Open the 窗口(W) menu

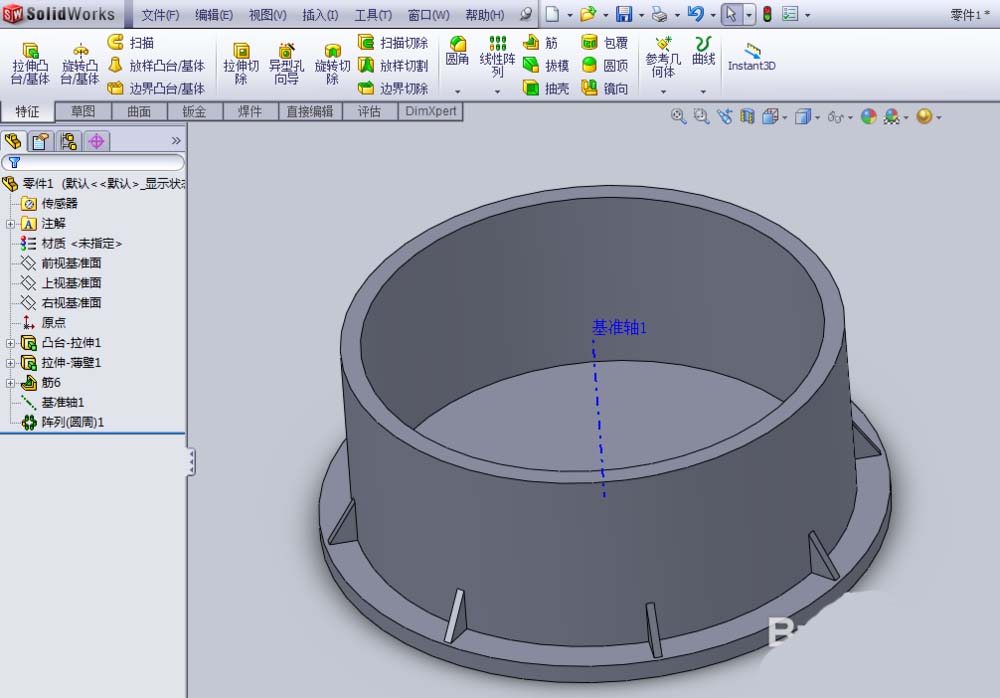point(429,15)
